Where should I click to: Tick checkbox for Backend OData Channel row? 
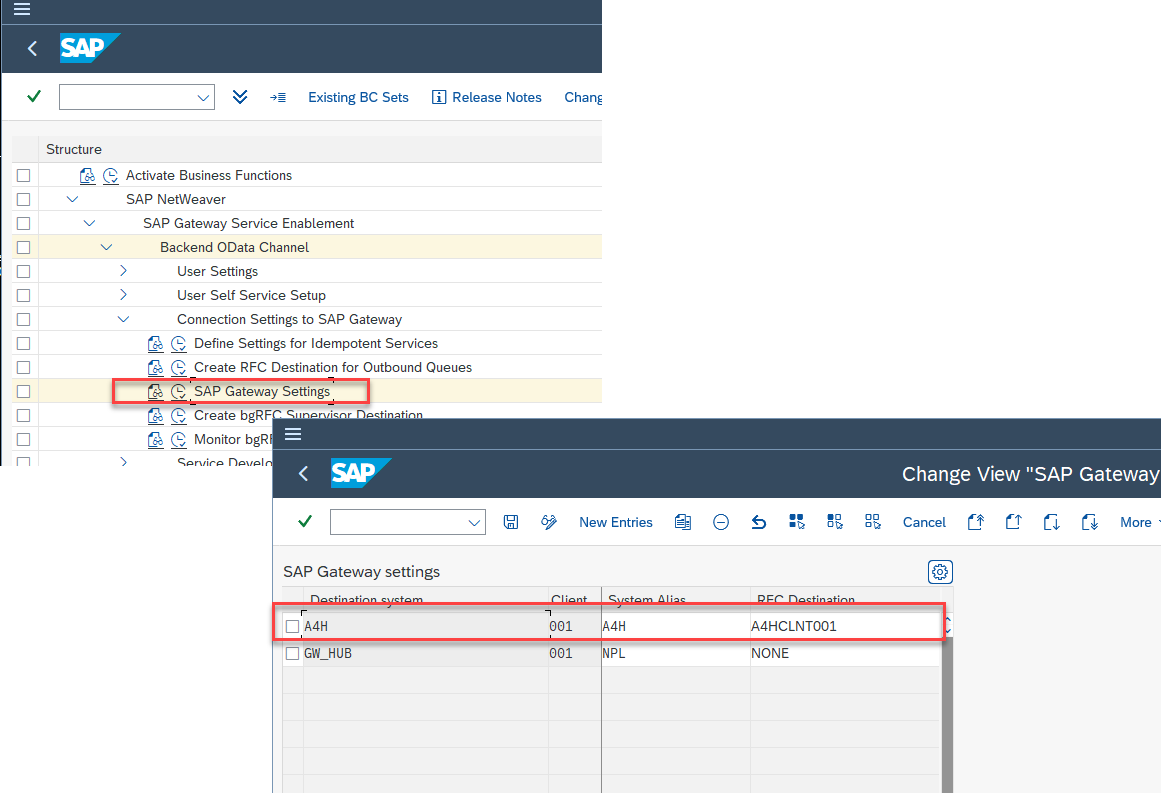(24, 247)
